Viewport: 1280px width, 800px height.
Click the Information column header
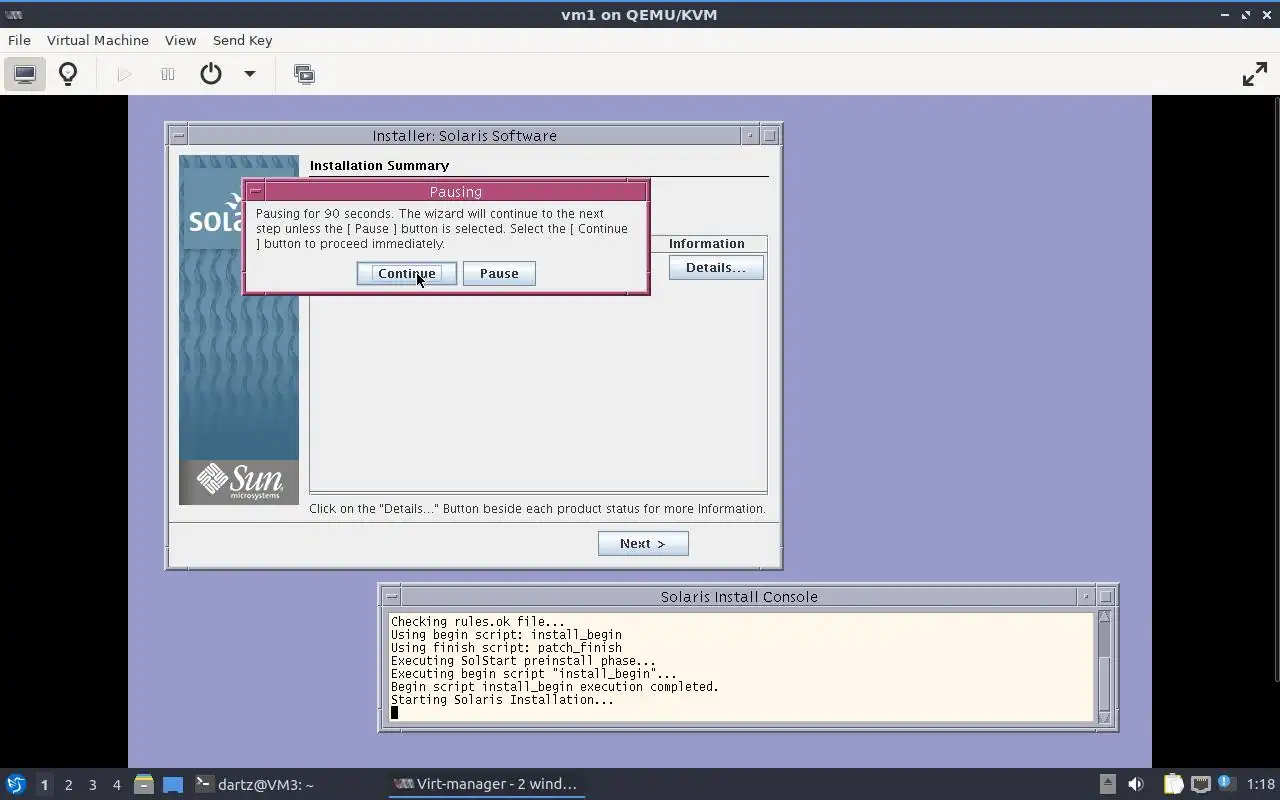tap(706, 243)
